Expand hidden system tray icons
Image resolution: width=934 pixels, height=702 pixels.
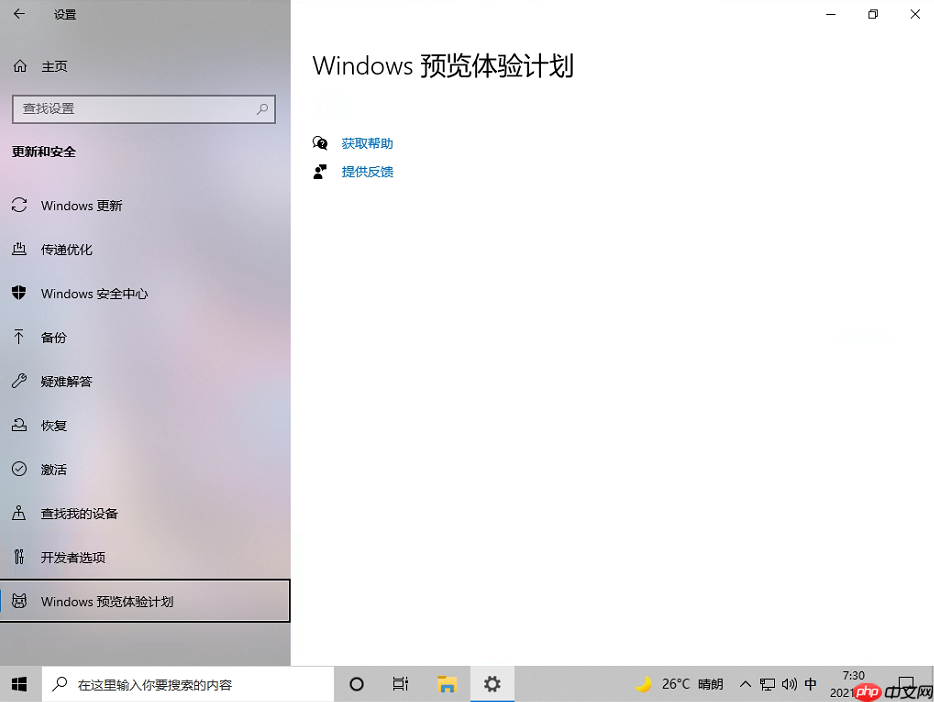[x=745, y=684]
